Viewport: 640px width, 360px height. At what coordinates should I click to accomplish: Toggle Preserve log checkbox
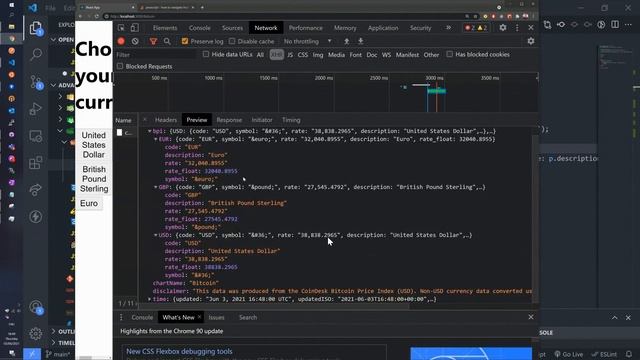click(185, 41)
